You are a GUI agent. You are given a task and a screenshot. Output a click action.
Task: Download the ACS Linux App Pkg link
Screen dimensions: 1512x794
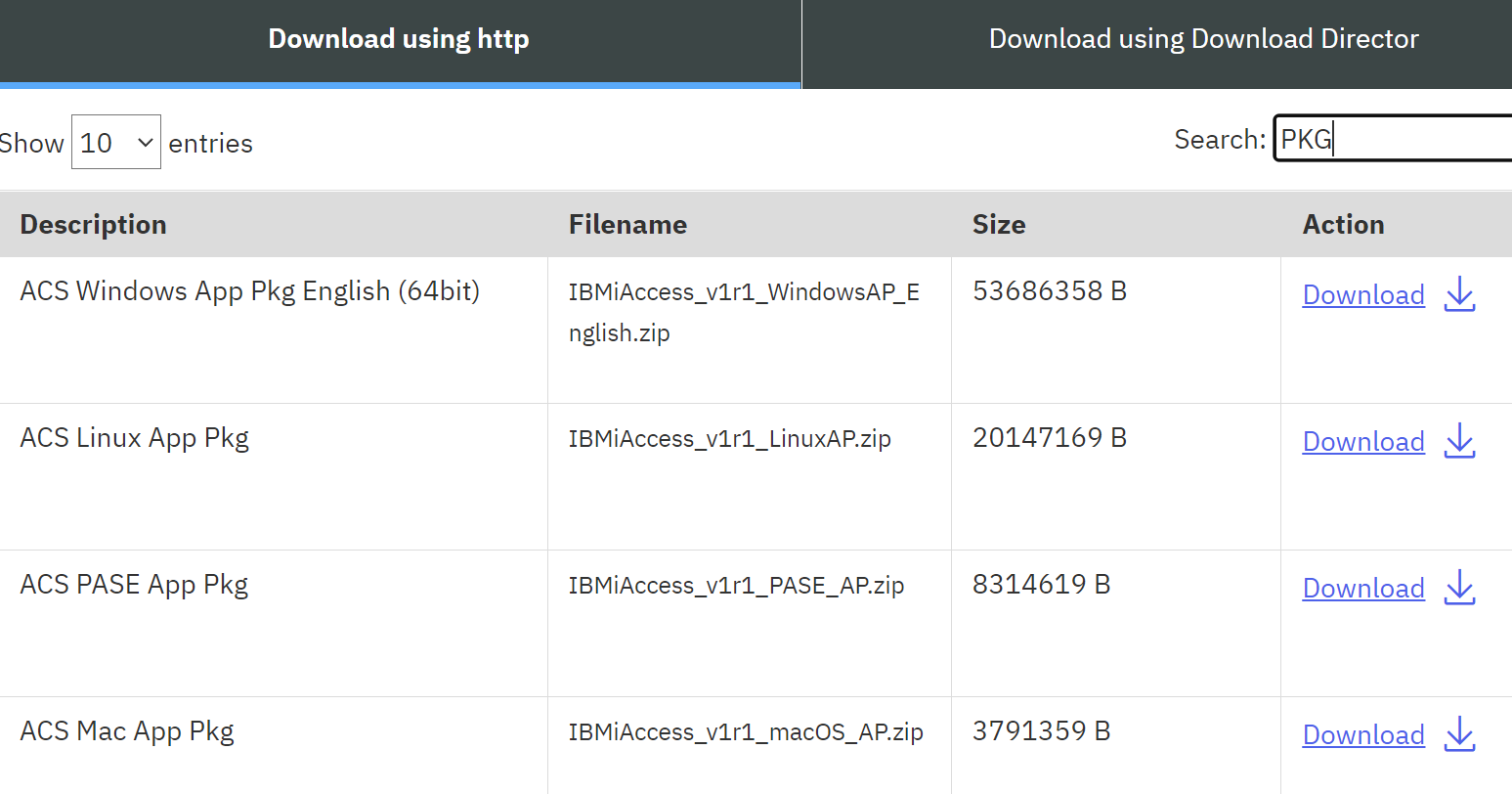[1363, 441]
